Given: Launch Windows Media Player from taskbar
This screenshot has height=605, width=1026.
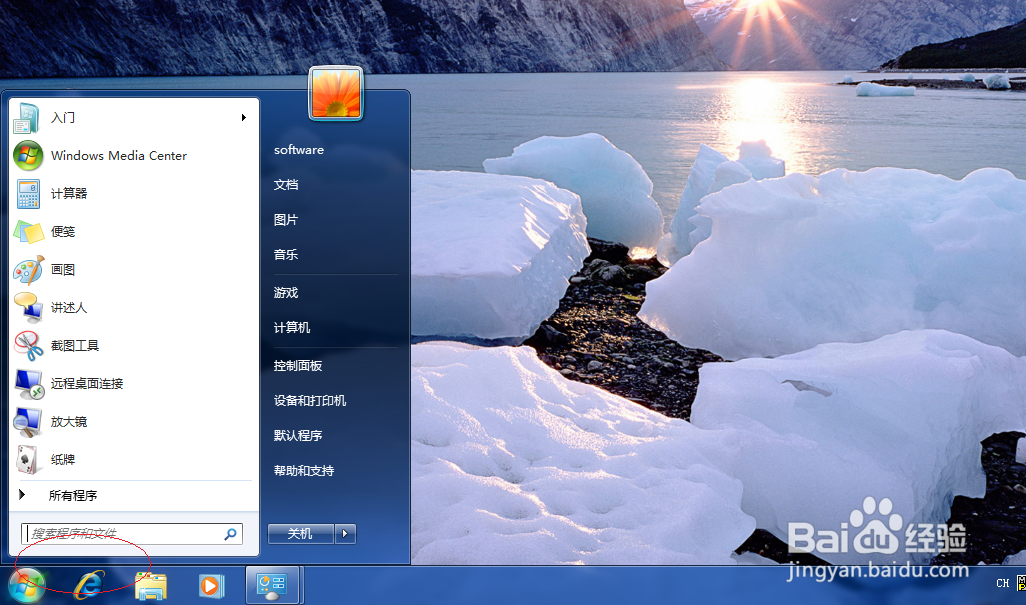Looking at the screenshot, I should pos(211,585).
